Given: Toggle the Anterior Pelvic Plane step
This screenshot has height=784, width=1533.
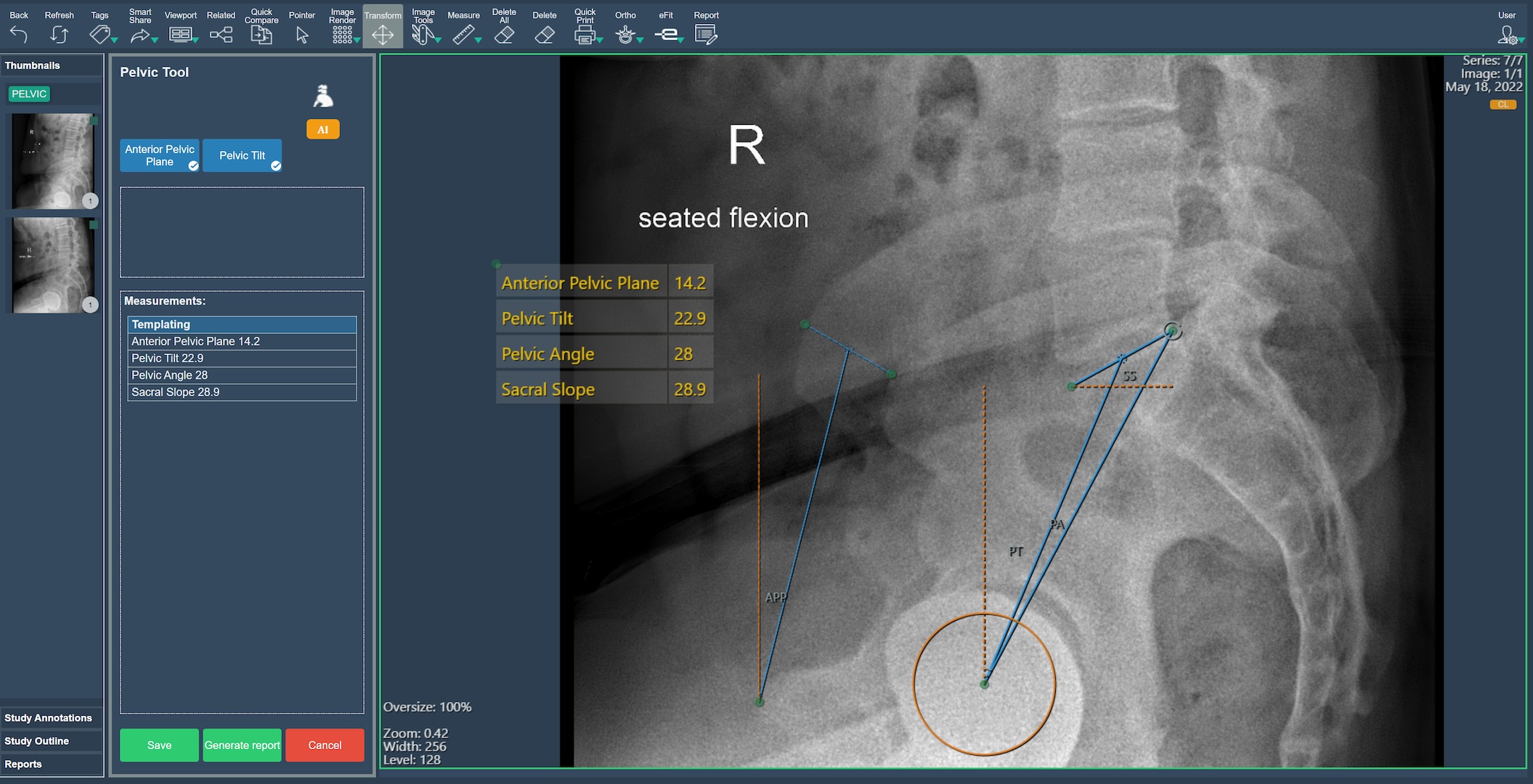Looking at the screenshot, I should pos(160,155).
